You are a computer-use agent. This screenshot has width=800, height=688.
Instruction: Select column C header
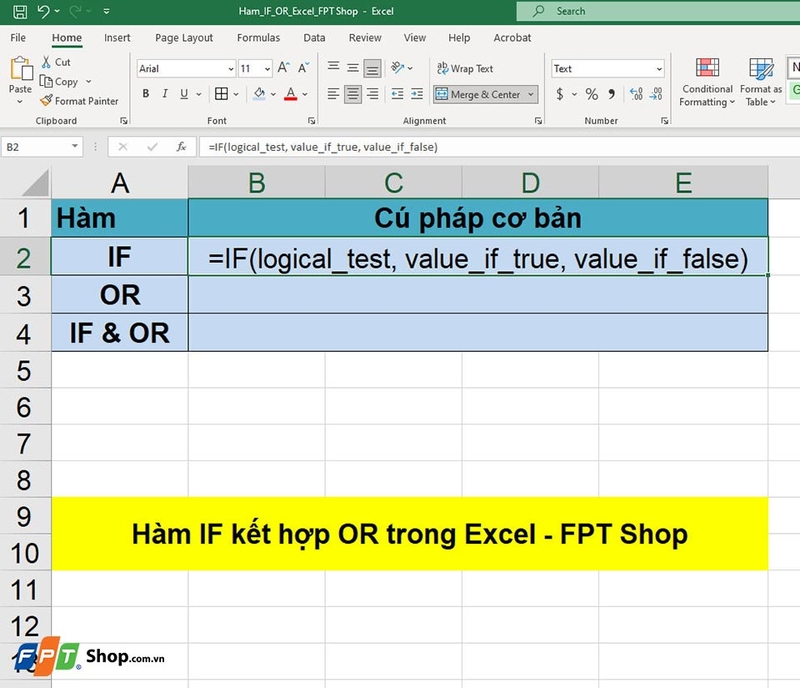393,183
